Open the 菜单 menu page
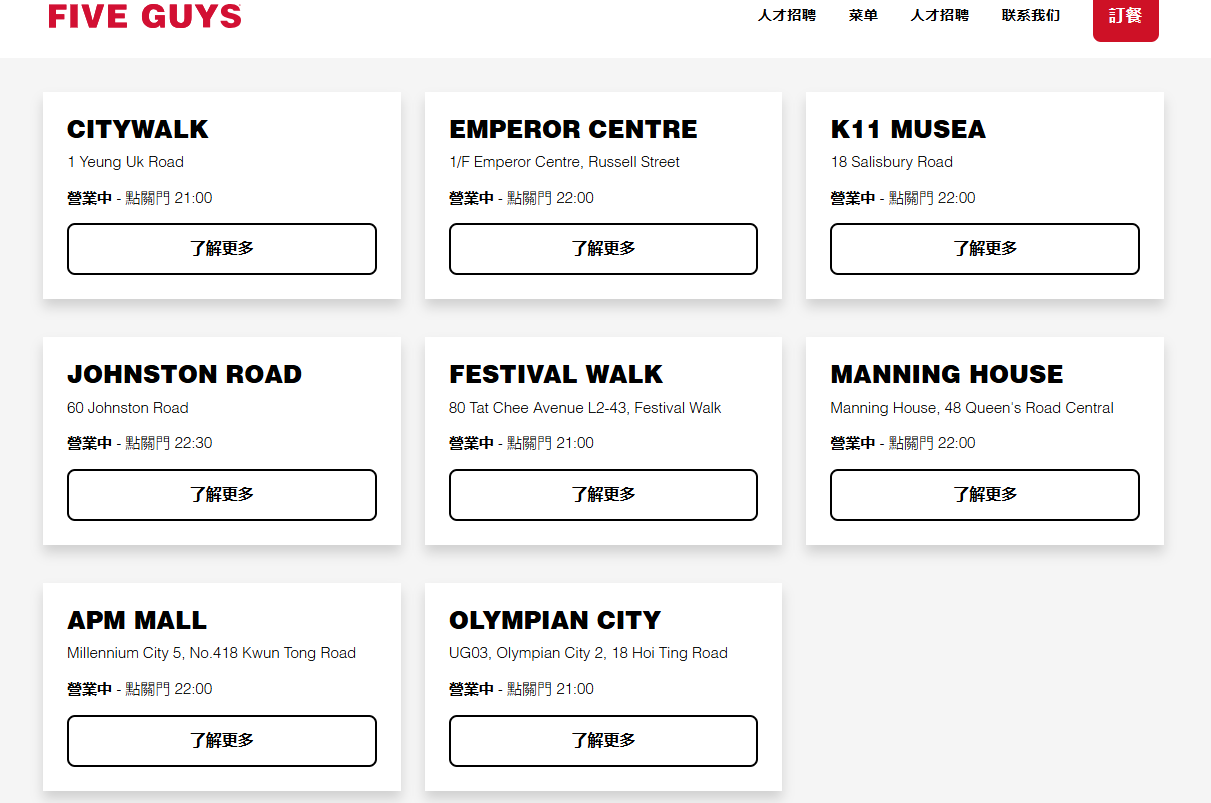The width and height of the screenshot is (1211, 803). point(863,16)
